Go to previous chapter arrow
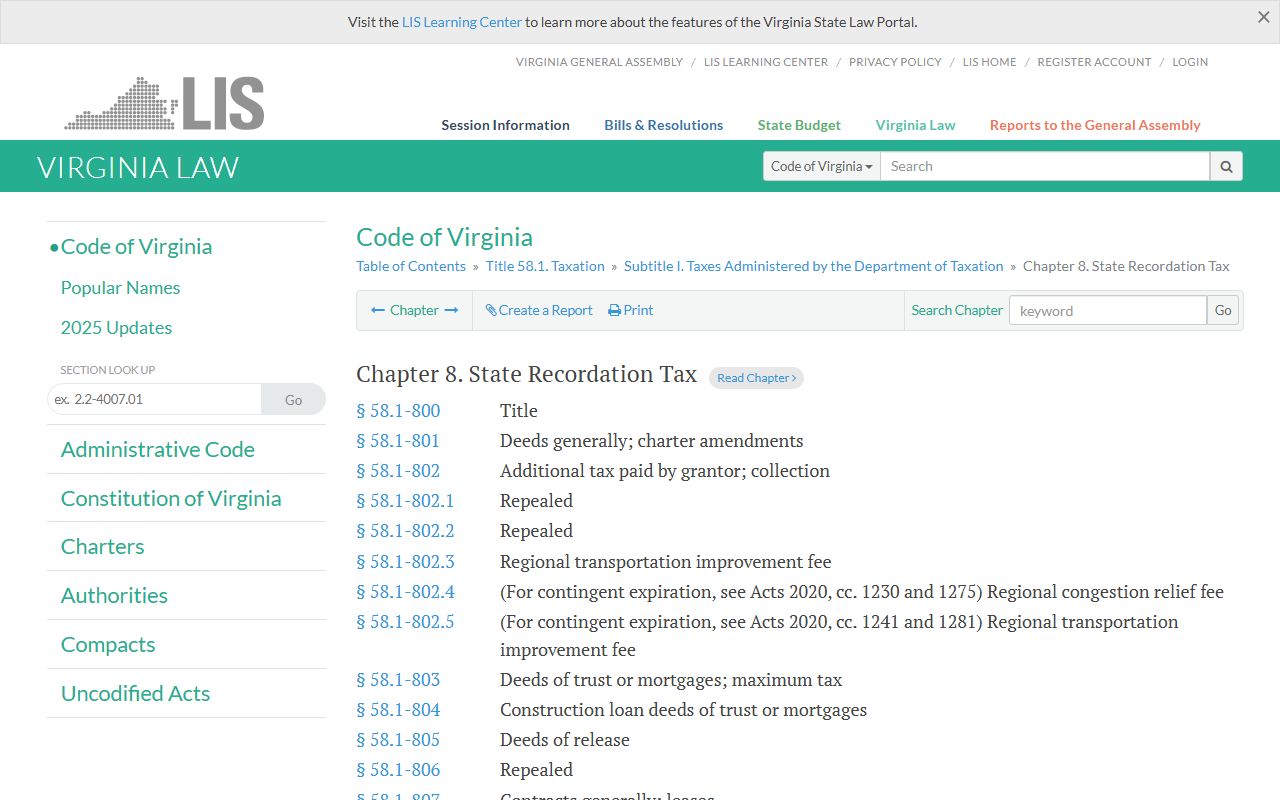The width and height of the screenshot is (1280, 800). (378, 310)
